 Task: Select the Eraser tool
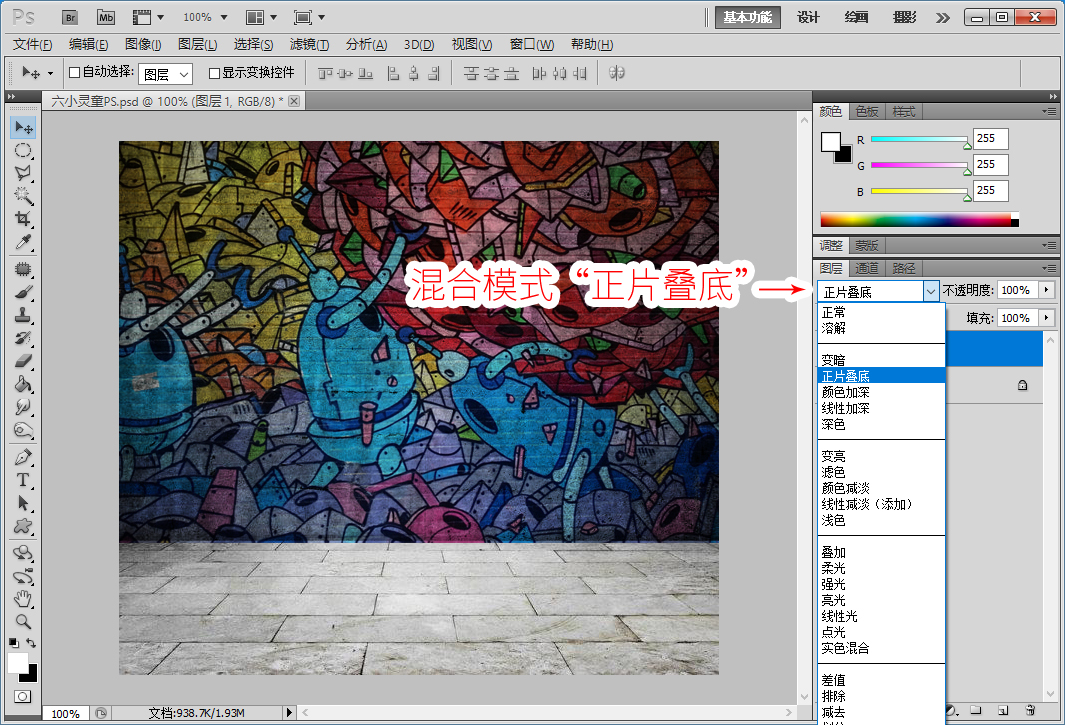23,361
